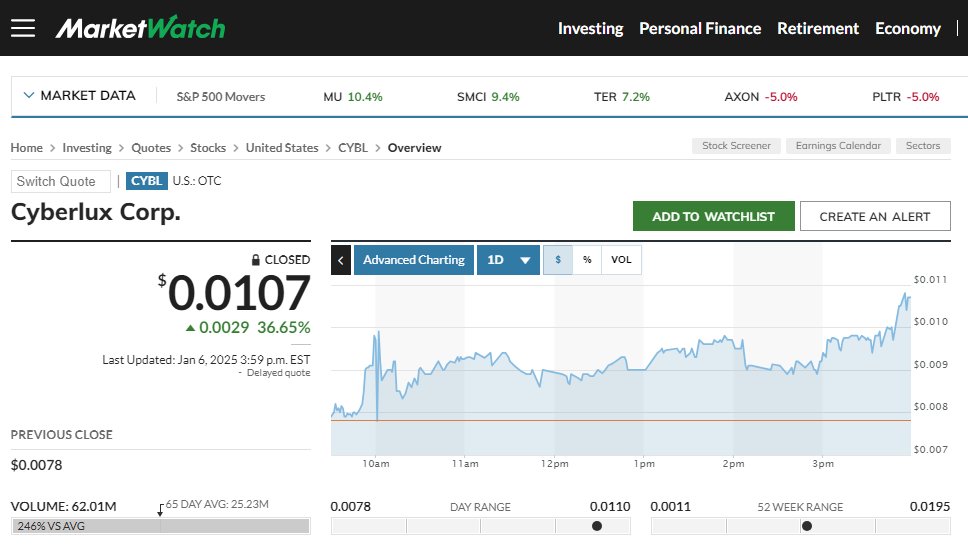
Task: Go to Home breadcrumb
Action: coord(27,148)
